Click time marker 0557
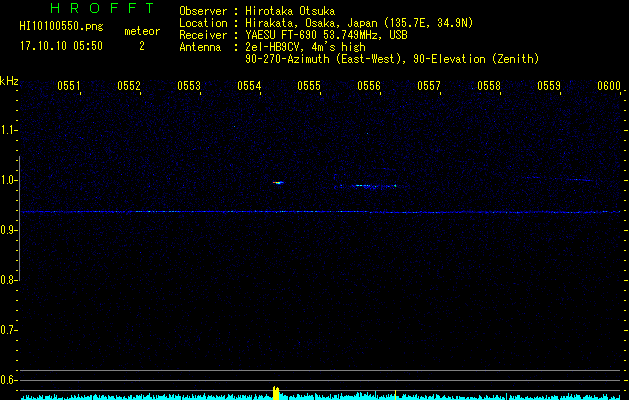 pos(429,86)
